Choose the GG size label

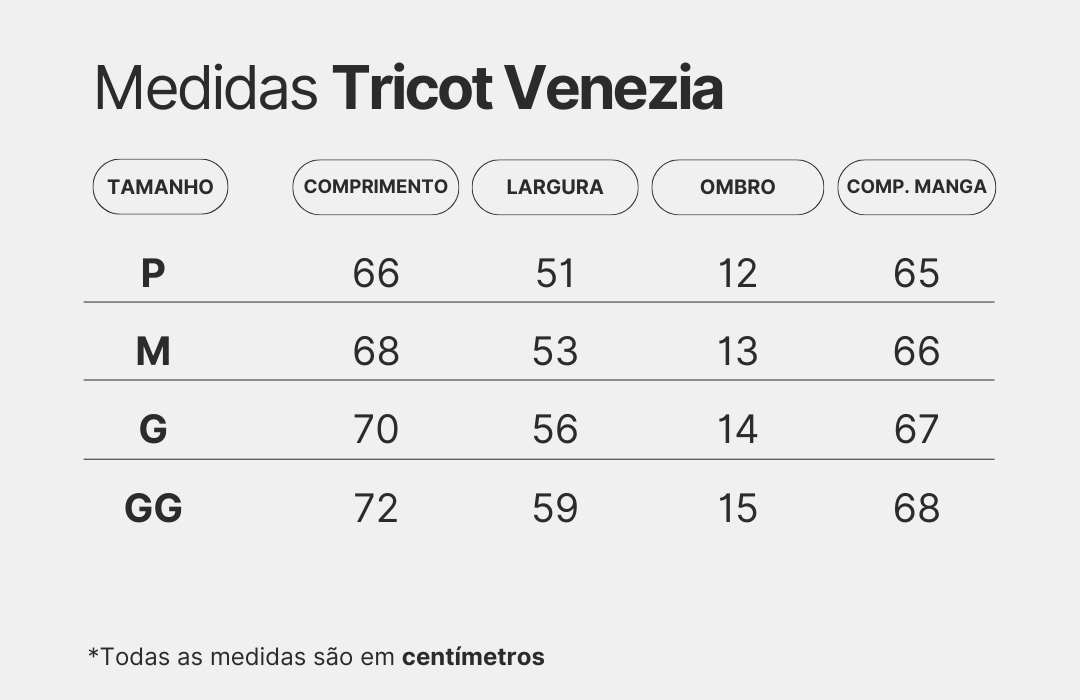[153, 508]
